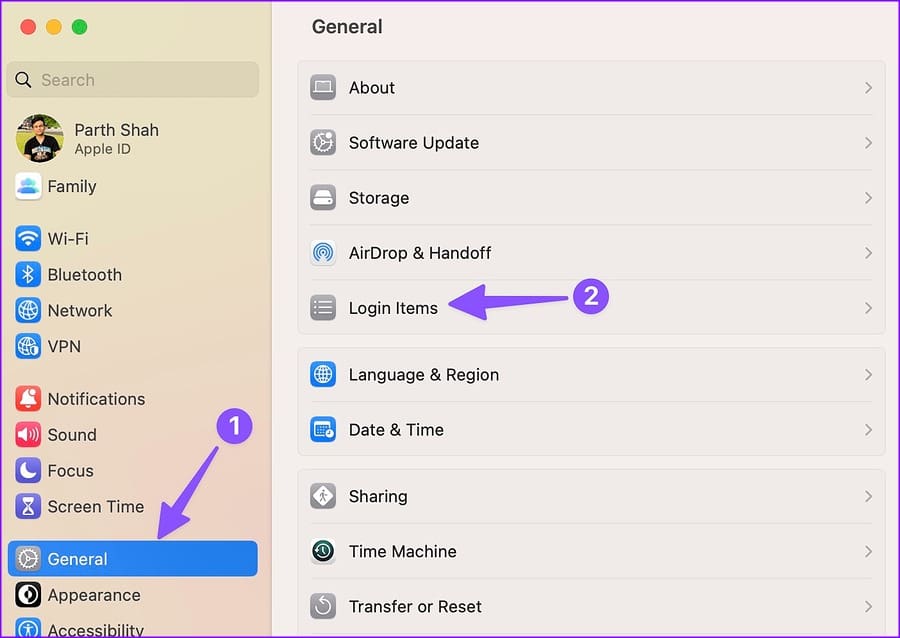The width and height of the screenshot is (900, 638).
Task: Click the Search field in sidebar
Action: coord(133,80)
